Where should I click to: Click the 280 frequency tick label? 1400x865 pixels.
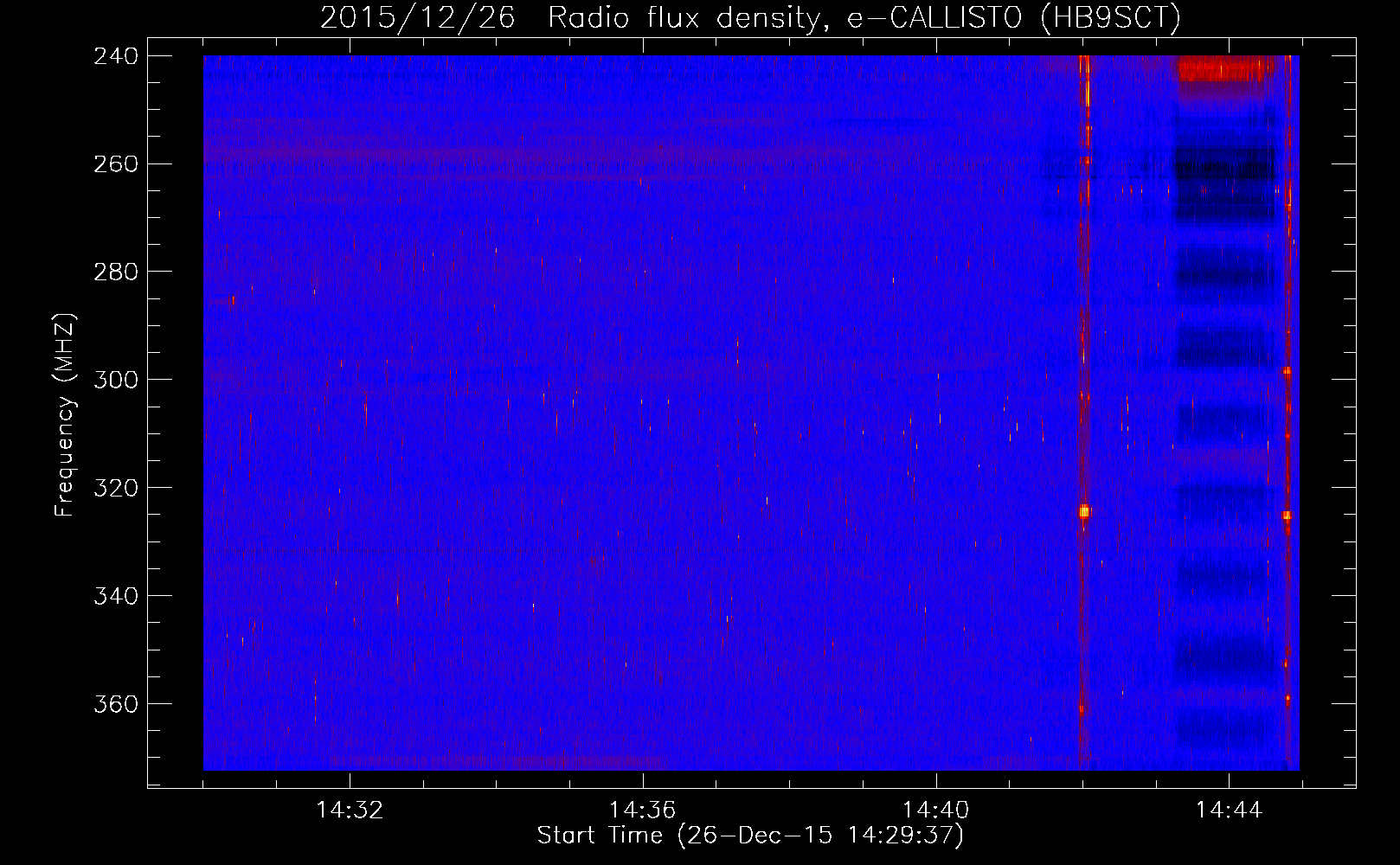tap(116, 272)
